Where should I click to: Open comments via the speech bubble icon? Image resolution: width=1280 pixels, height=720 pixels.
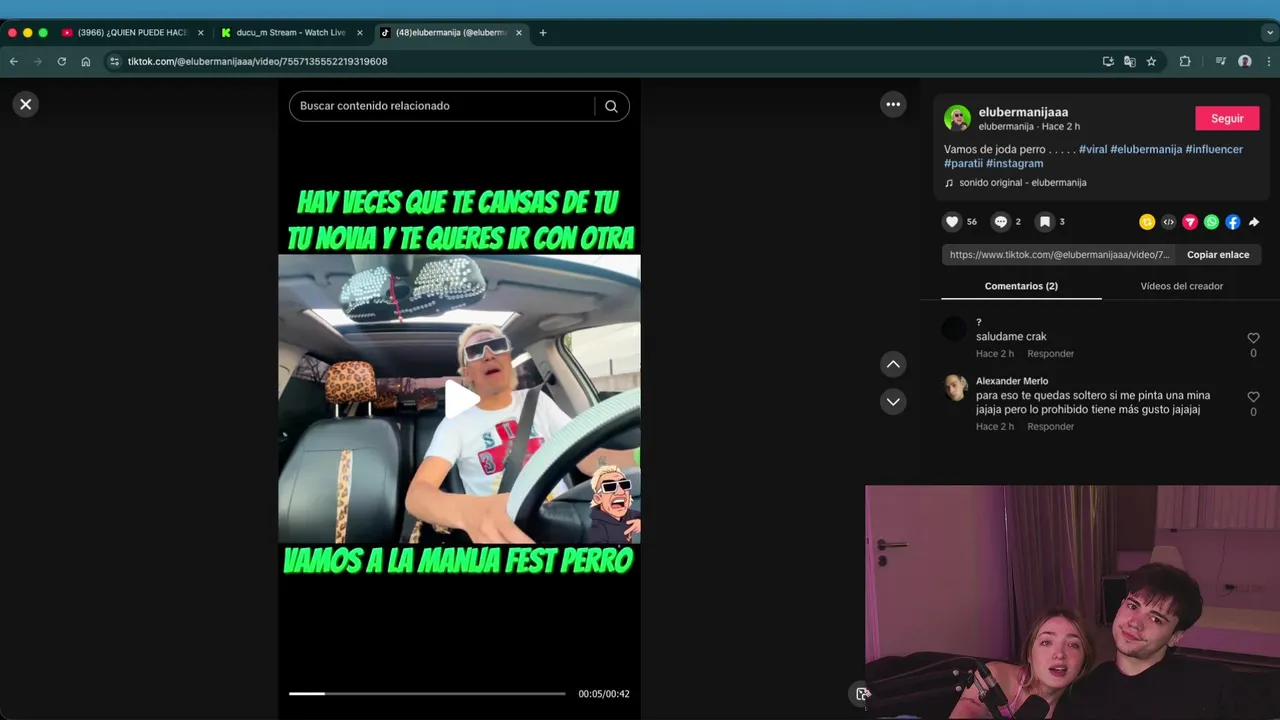(1000, 222)
